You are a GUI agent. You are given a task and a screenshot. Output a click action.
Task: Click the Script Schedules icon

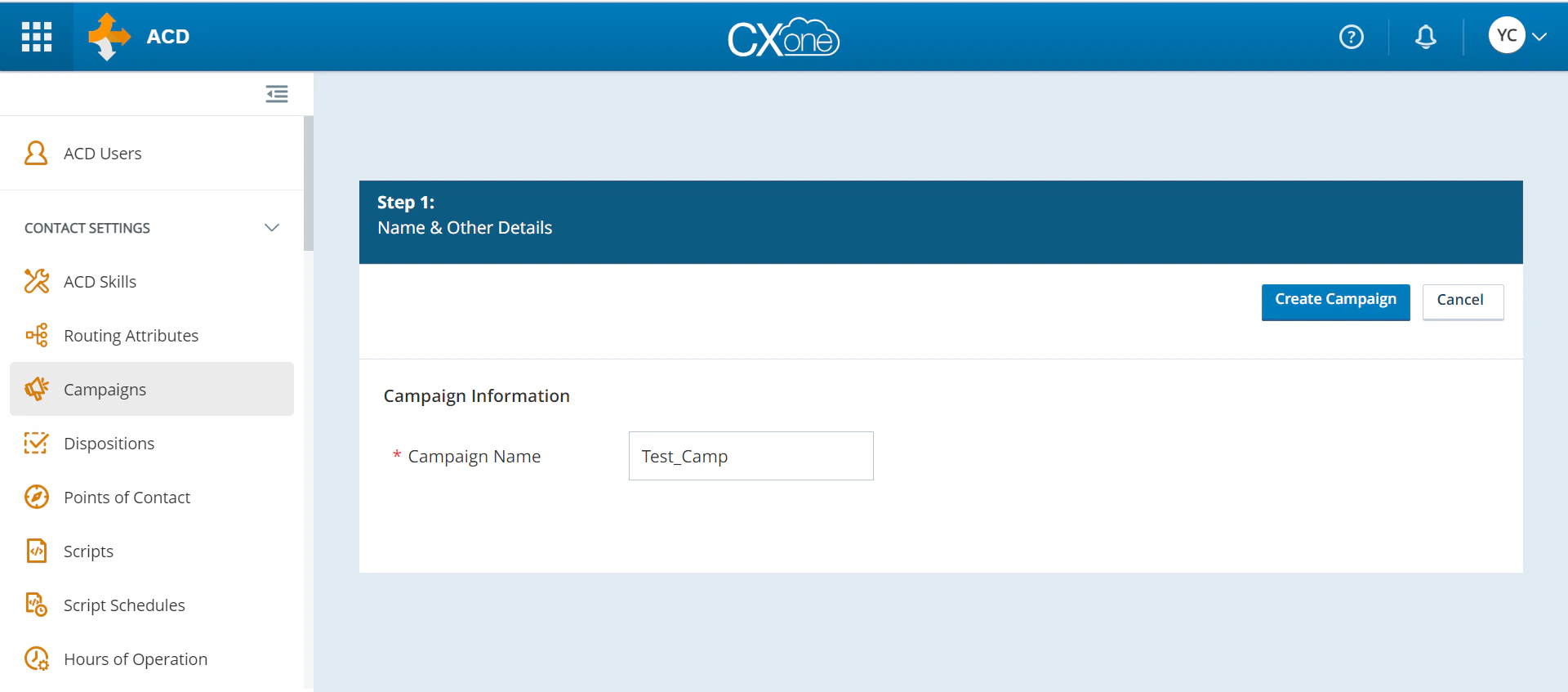(37, 605)
